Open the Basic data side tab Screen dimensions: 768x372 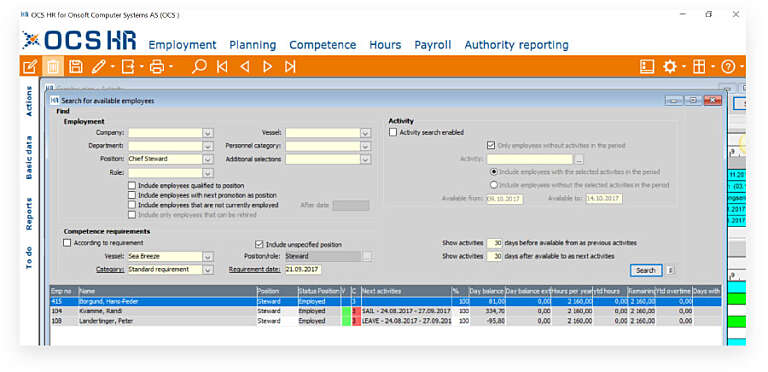(29, 157)
